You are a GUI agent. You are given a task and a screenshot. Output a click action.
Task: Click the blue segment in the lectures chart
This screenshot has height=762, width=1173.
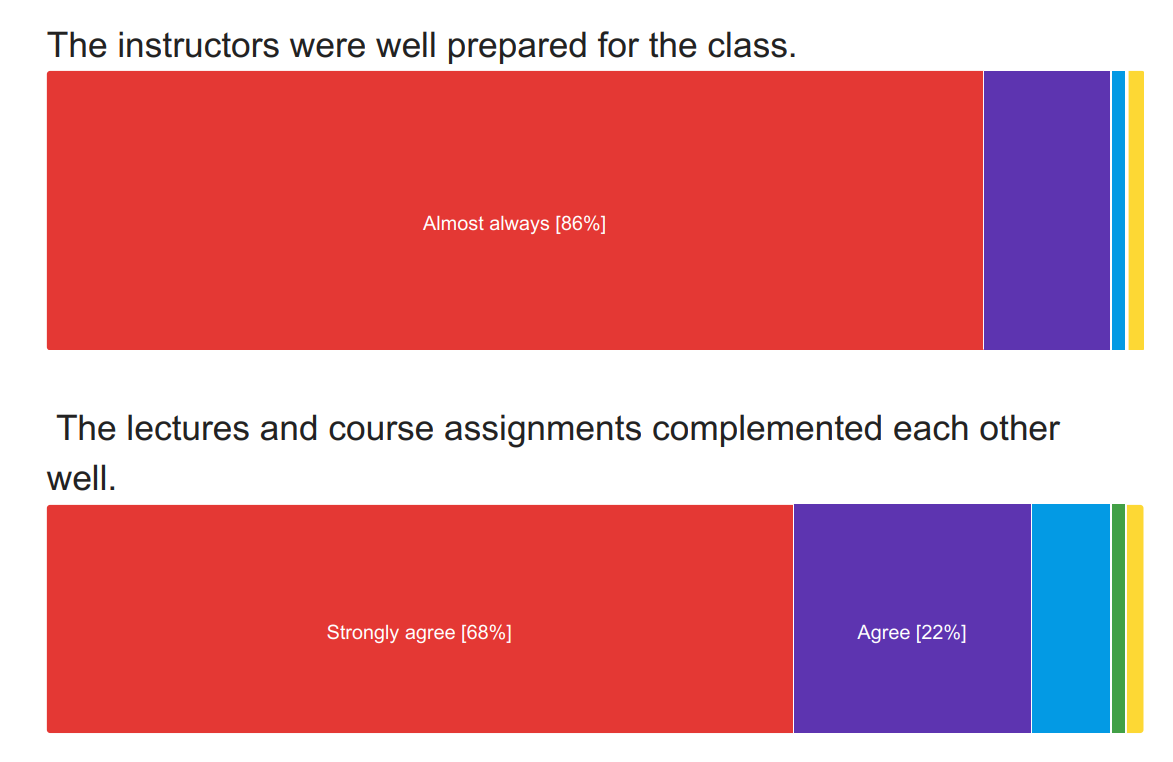tap(1070, 619)
